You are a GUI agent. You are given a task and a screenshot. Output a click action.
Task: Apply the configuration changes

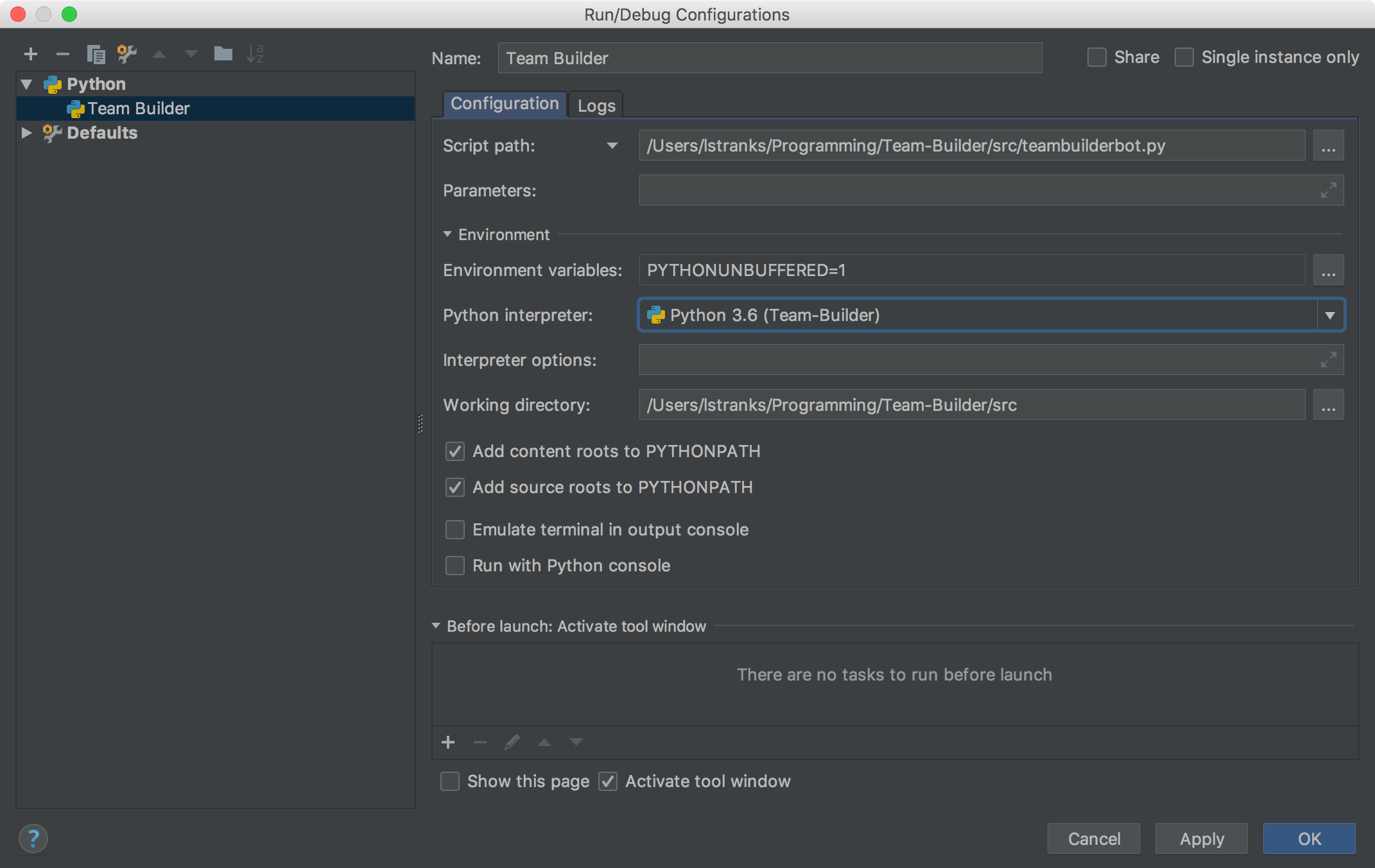1200,838
